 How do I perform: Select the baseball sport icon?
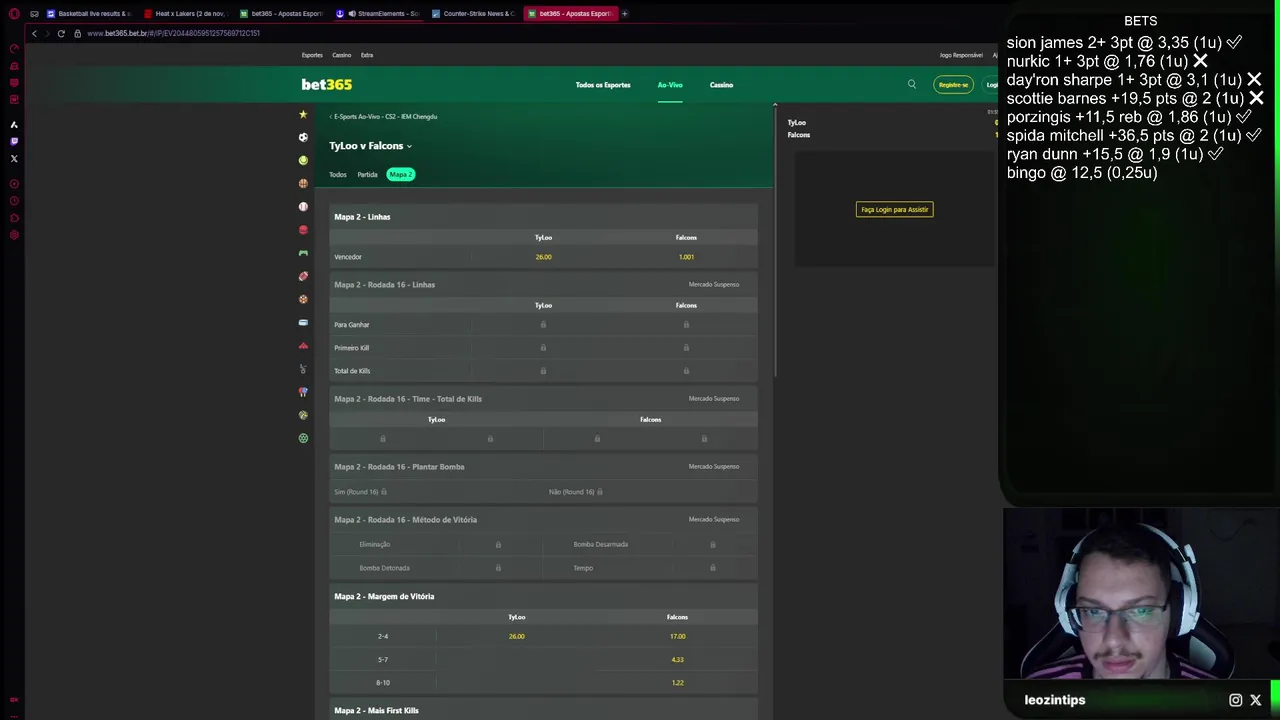click(303, 206)
